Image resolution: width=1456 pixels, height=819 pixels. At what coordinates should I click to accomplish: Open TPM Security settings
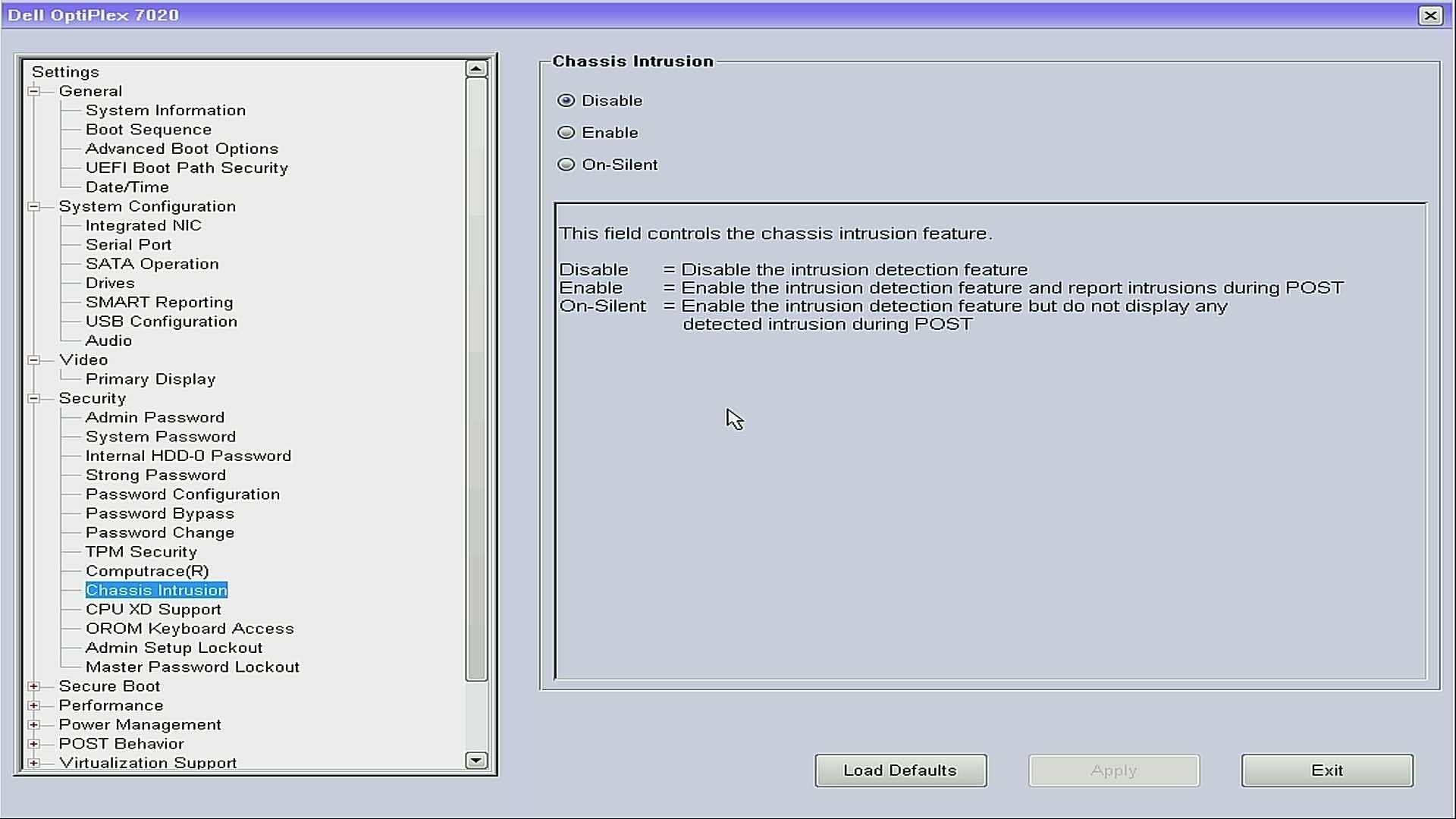tap(140, 551)
